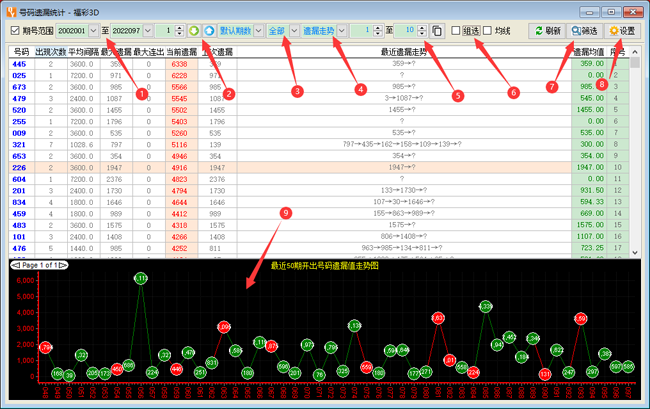Toggle the 期号范围 checkbox
This screenshot has width=650, height=409.
(15, 31)
